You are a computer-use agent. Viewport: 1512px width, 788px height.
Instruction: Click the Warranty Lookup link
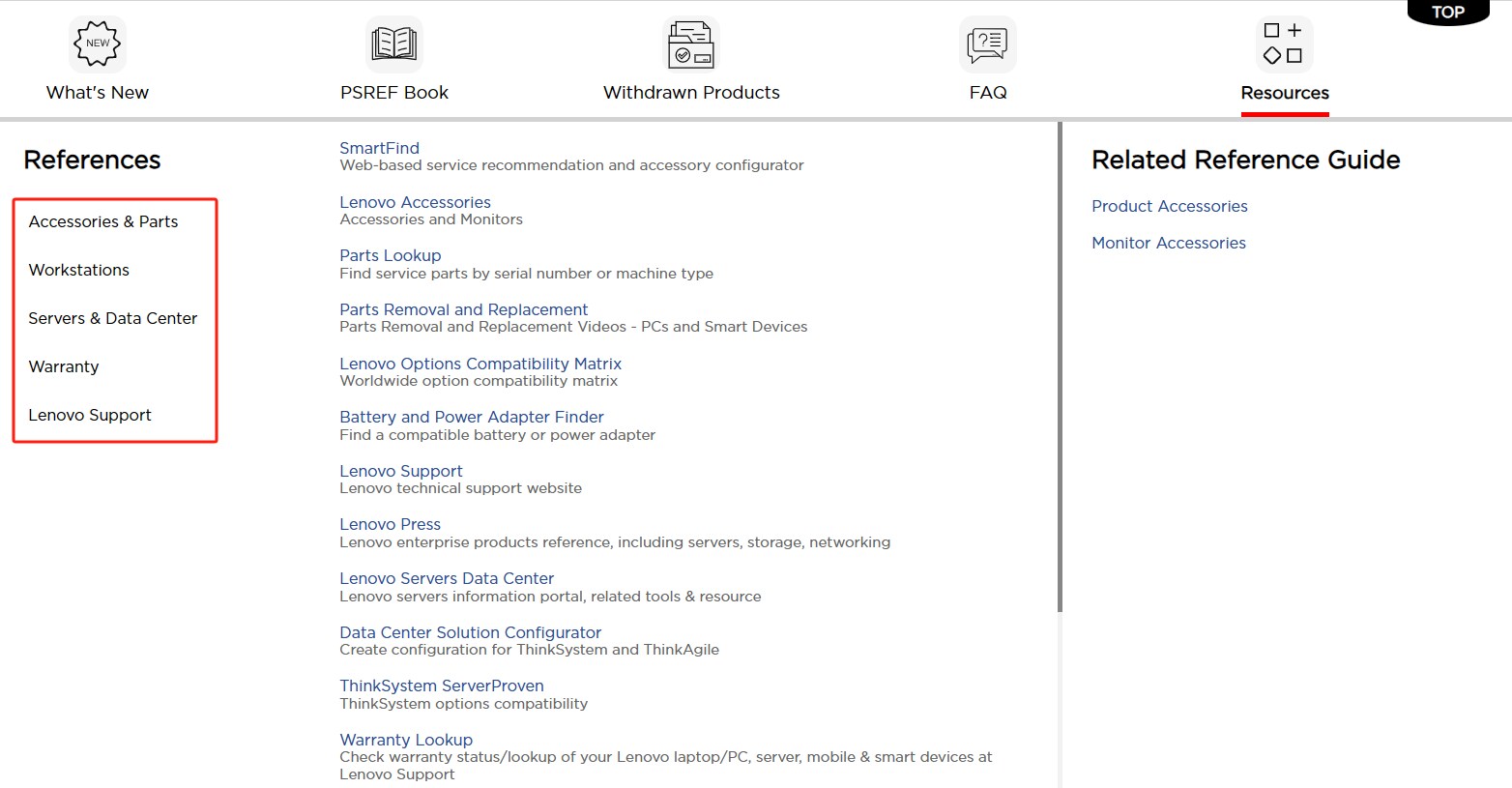click(406, 740)
